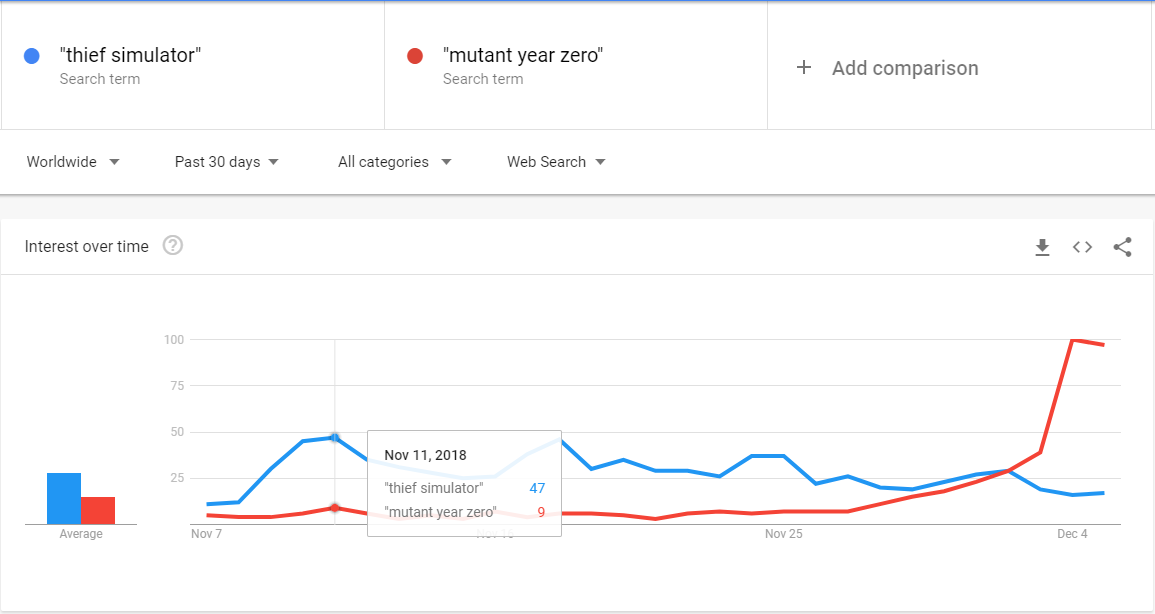
Task: Click the share chart icon
Action: pos(1123,247)
